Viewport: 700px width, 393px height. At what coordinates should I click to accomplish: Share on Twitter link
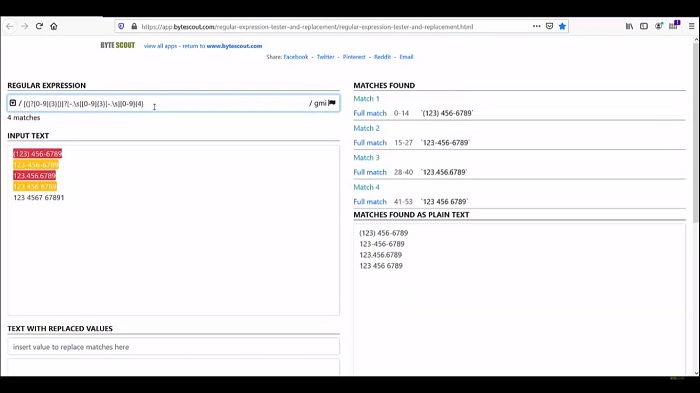(x=325, y=57)
